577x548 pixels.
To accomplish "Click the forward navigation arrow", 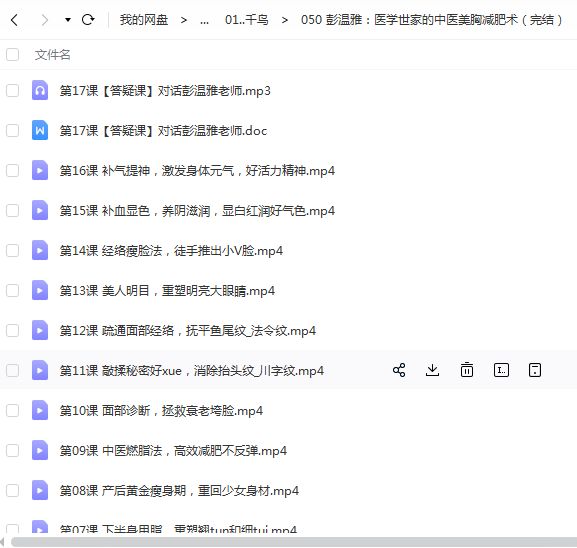I will coord(45,20).
